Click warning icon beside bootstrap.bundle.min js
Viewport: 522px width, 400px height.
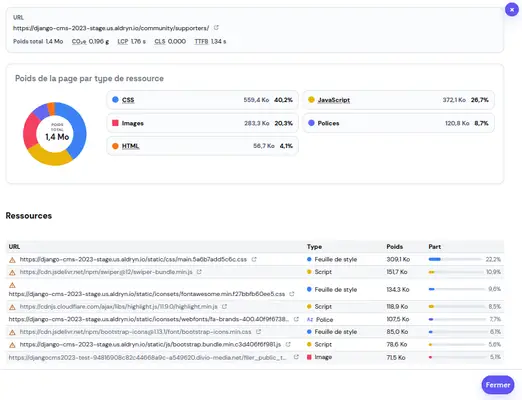[12, 345]
